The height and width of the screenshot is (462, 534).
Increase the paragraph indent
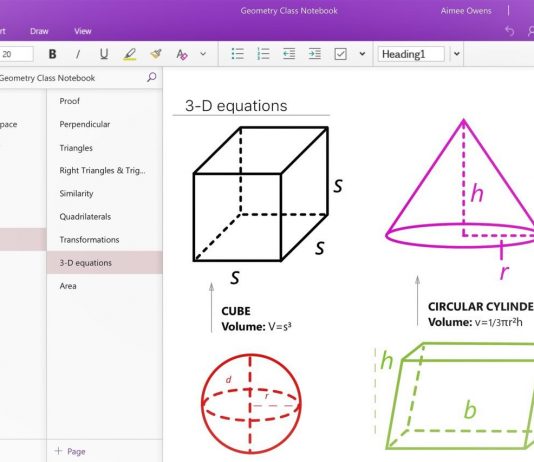point(314,54)
